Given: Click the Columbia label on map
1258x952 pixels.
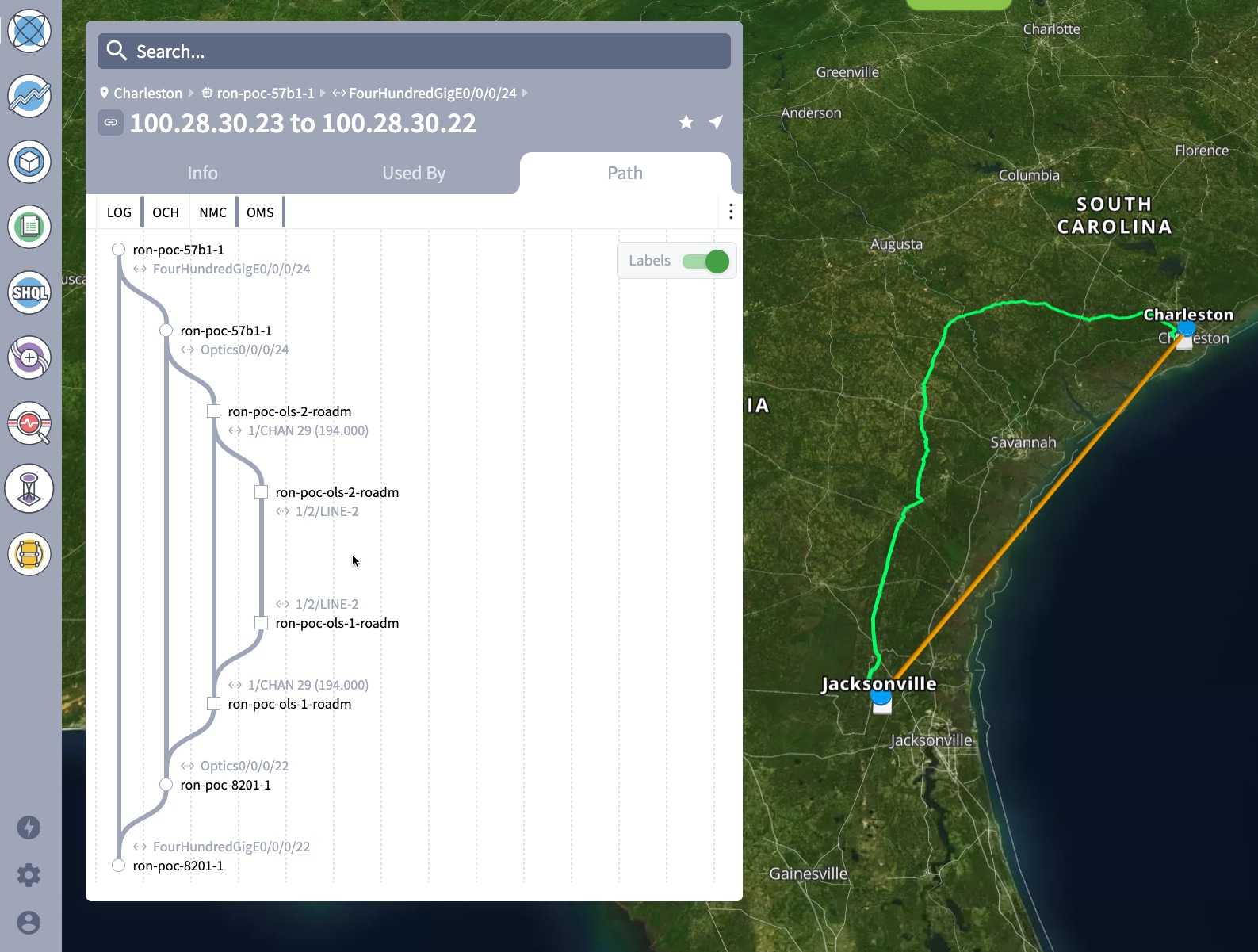Looking at the screenshot, I should click(1029, 175).
